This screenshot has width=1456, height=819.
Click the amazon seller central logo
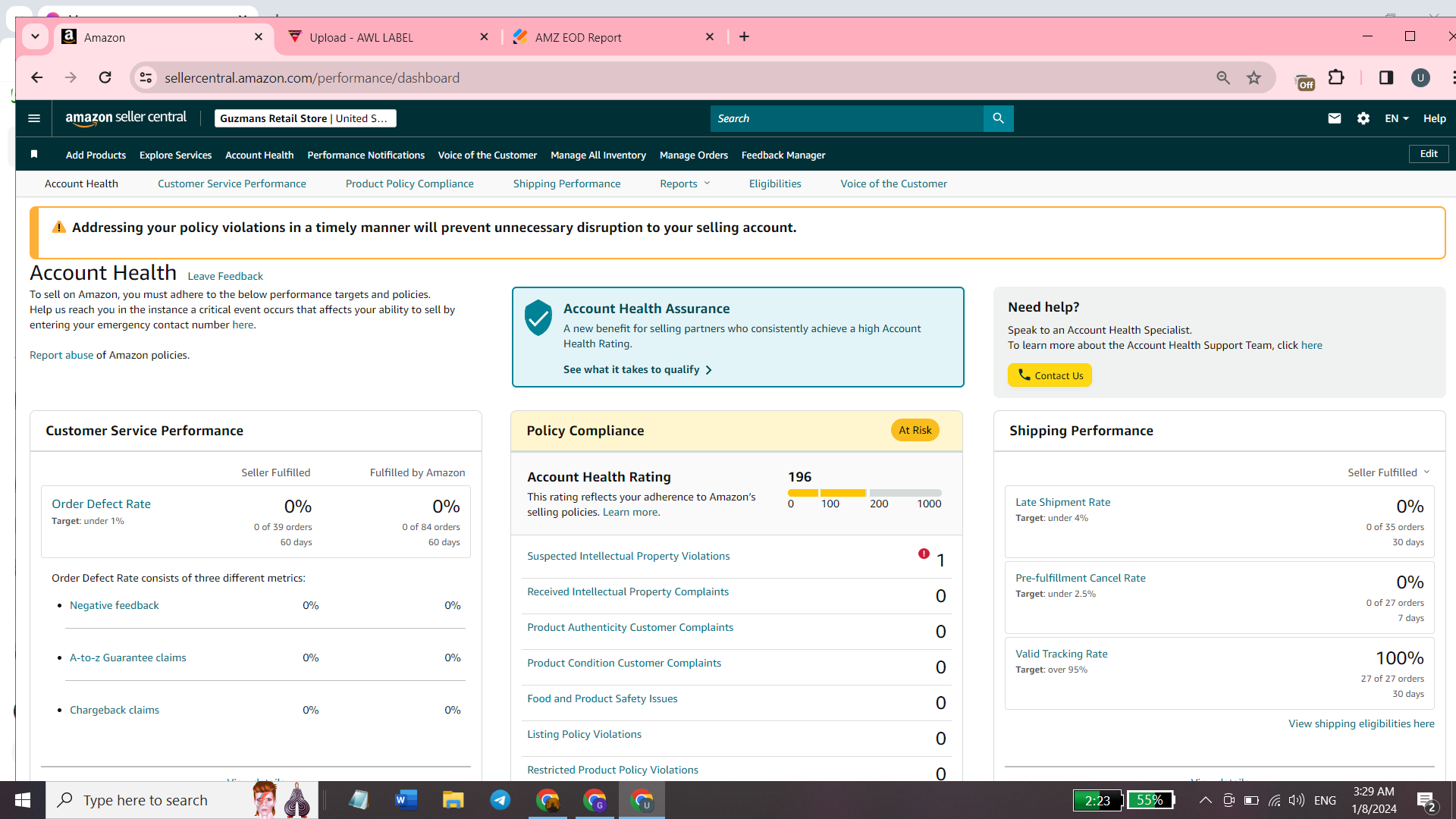126,118
